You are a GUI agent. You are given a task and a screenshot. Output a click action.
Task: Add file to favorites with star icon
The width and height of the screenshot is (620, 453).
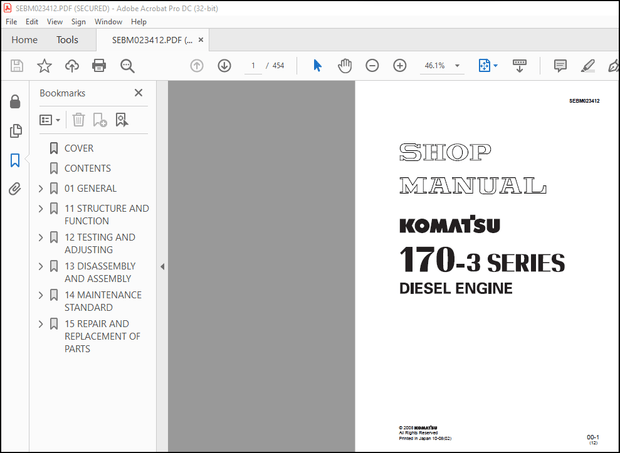coord(44,66)
